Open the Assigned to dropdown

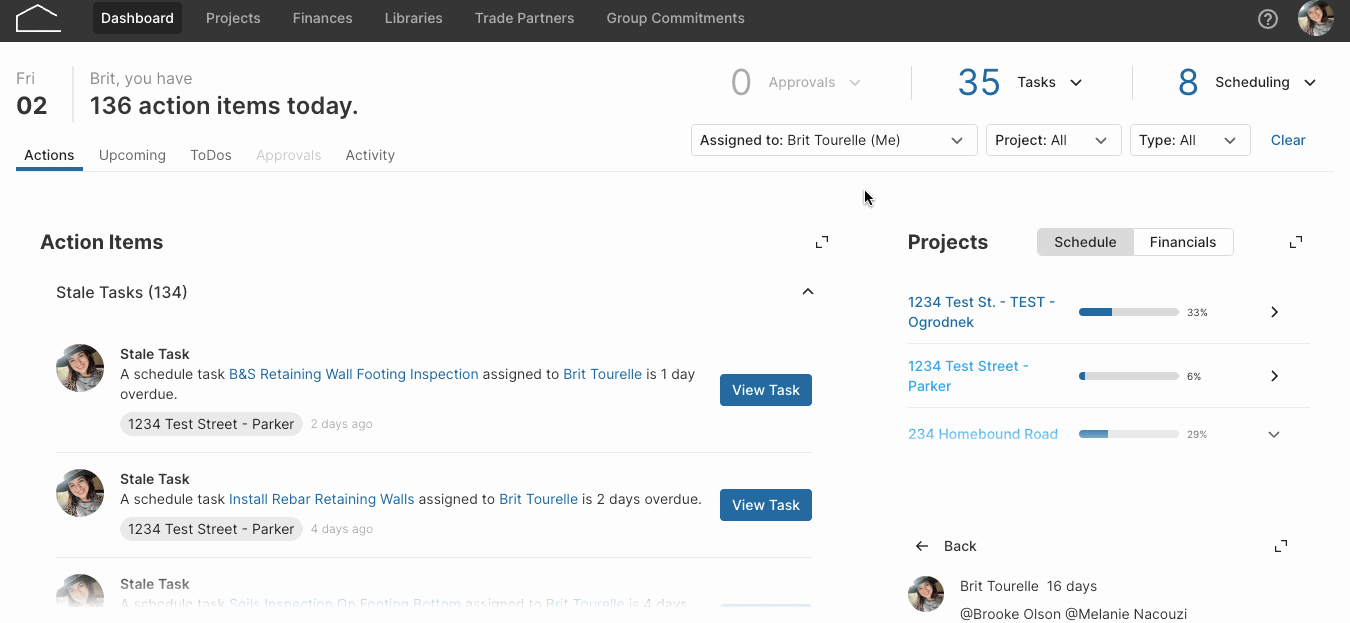pyautogui.click(x=834, y=140)
